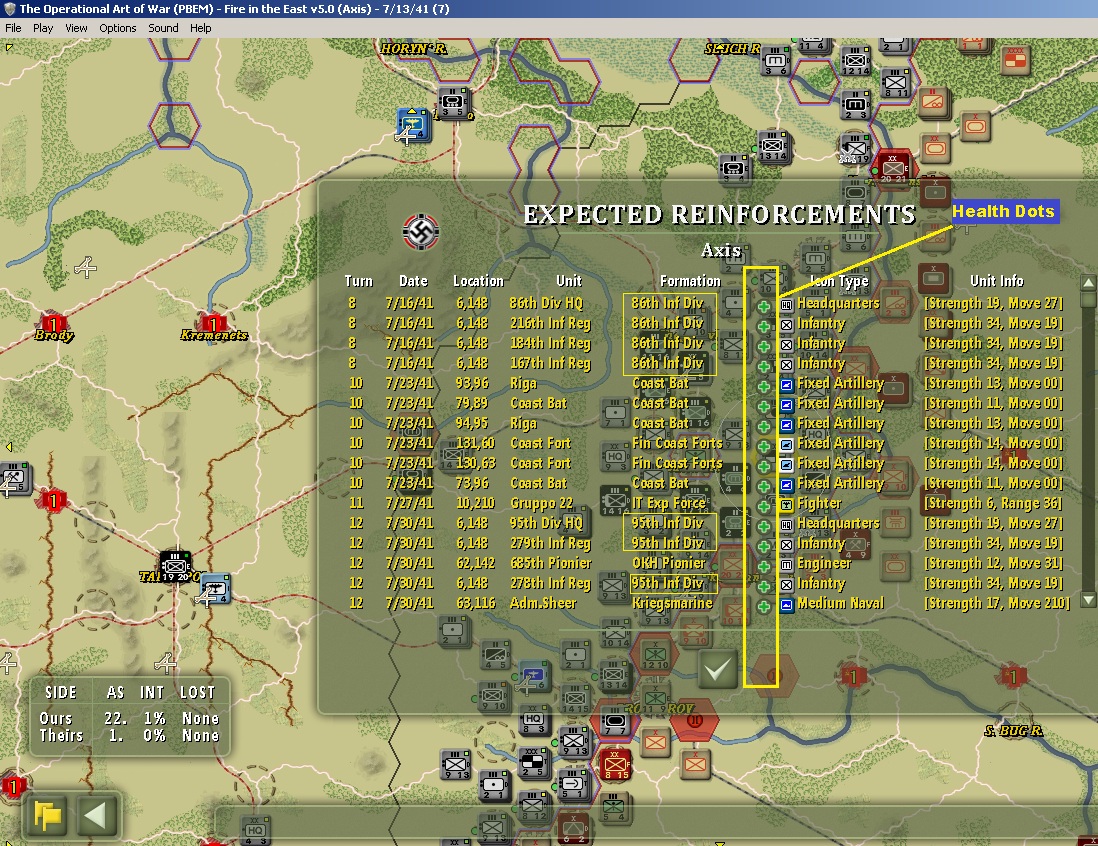Select the 216th Inf Reg unit name
The width and height of the screenshot is (1098, 846).
pyautogui.click(x=550, y=324)
